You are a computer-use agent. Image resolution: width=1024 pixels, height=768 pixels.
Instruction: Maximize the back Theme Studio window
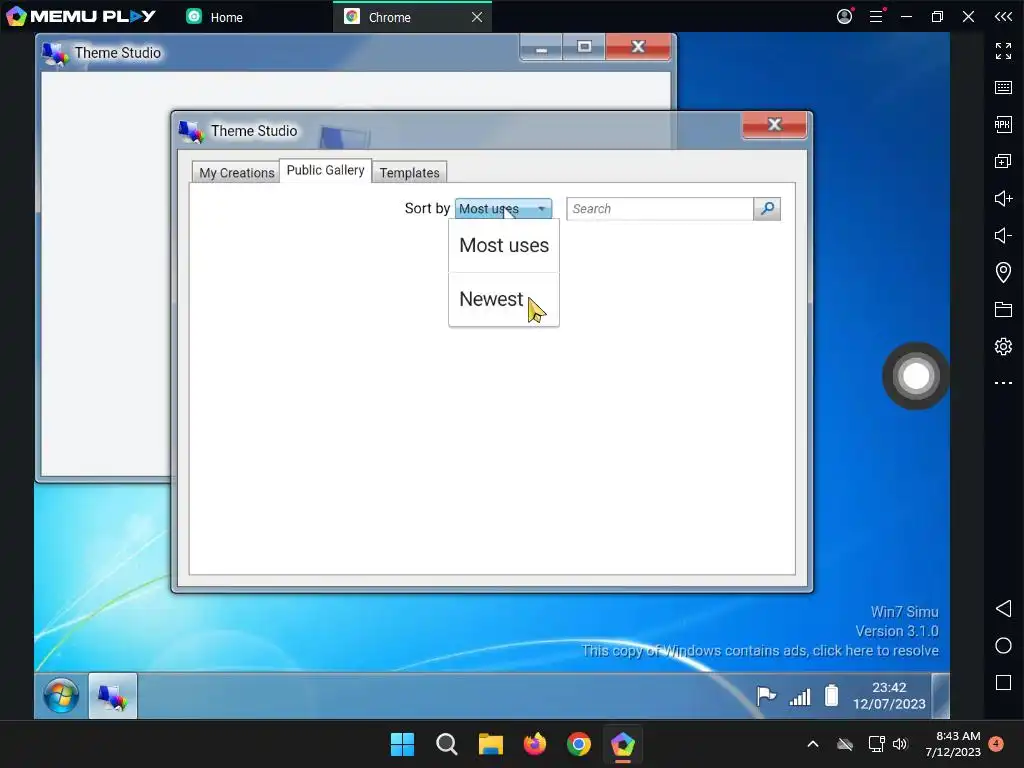(x=584, y=47)
